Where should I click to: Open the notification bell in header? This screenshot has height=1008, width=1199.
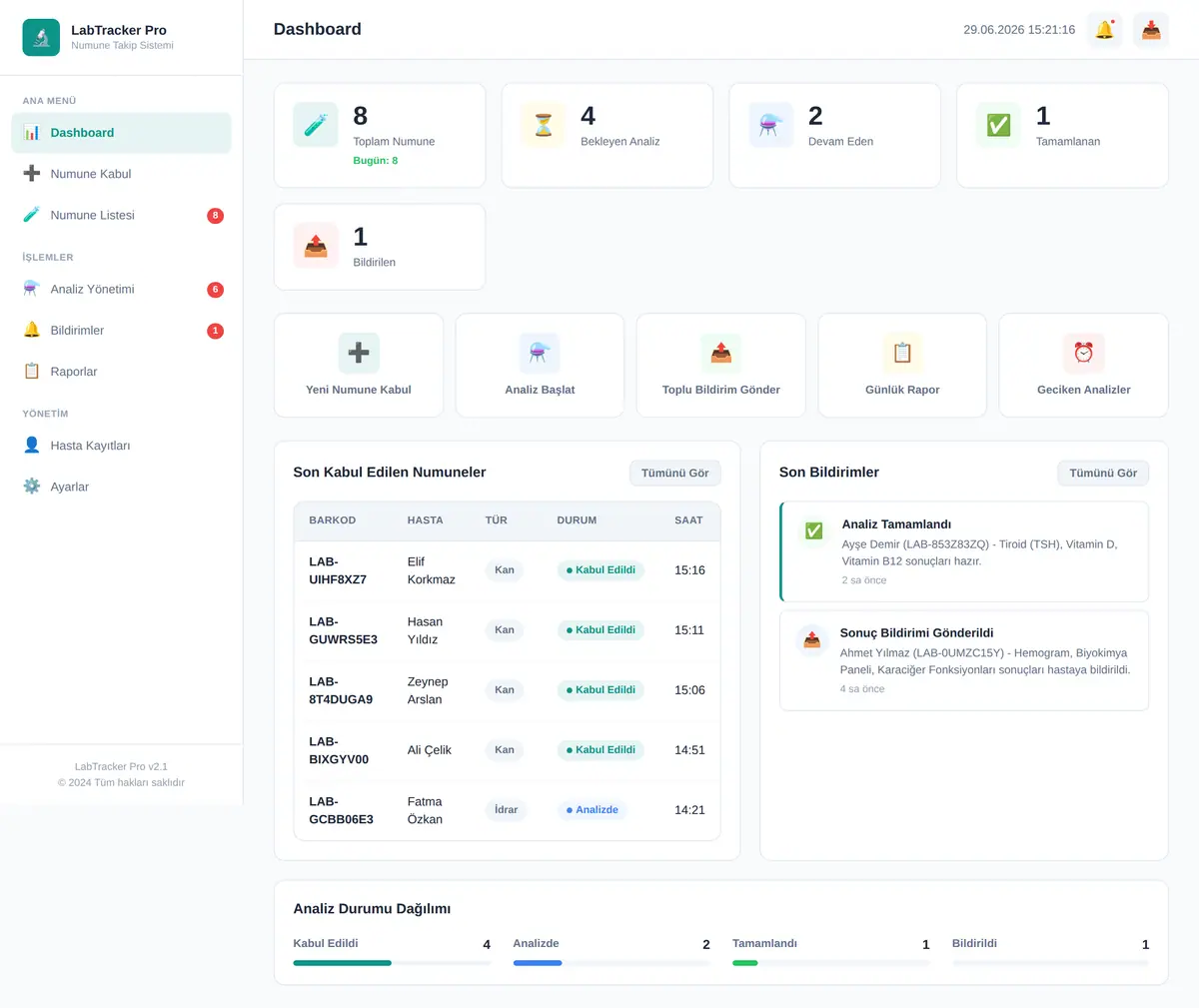pos(1104,30)
